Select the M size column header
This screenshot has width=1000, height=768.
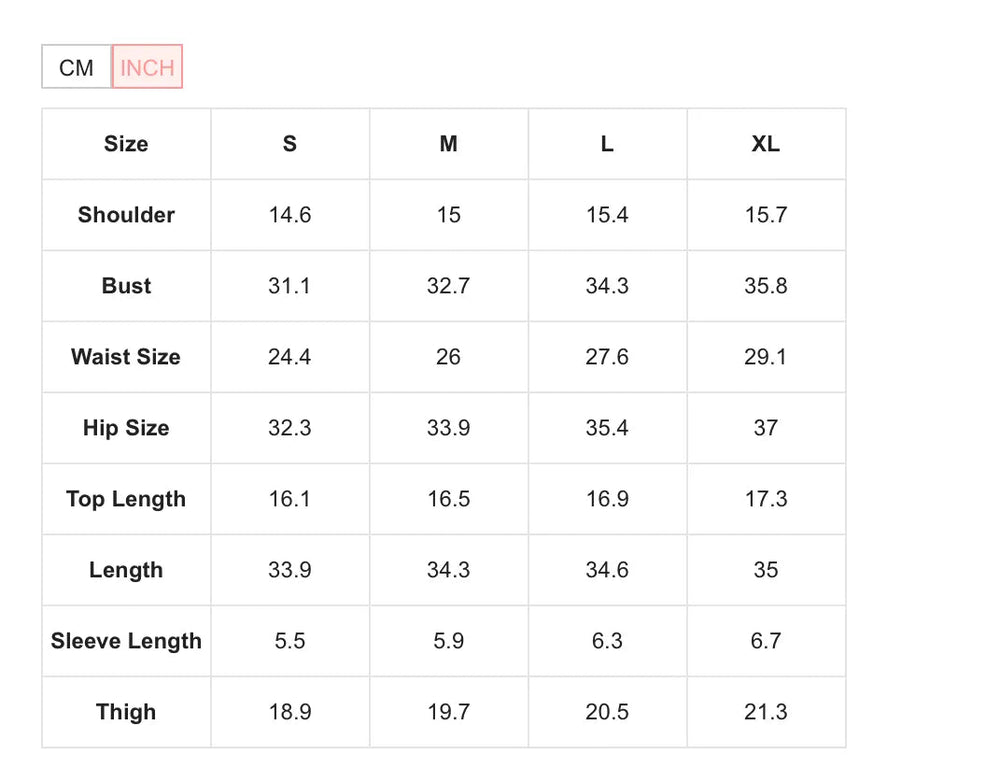click(x=448, y=144)
